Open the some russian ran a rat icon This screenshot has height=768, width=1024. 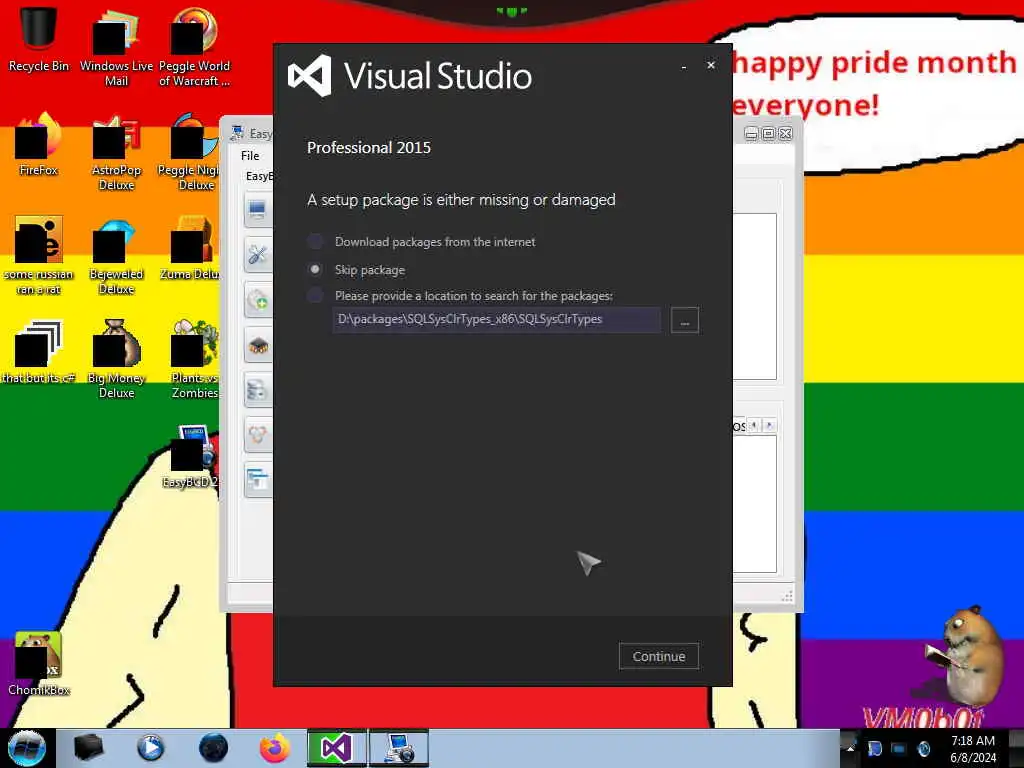[39, 255]
